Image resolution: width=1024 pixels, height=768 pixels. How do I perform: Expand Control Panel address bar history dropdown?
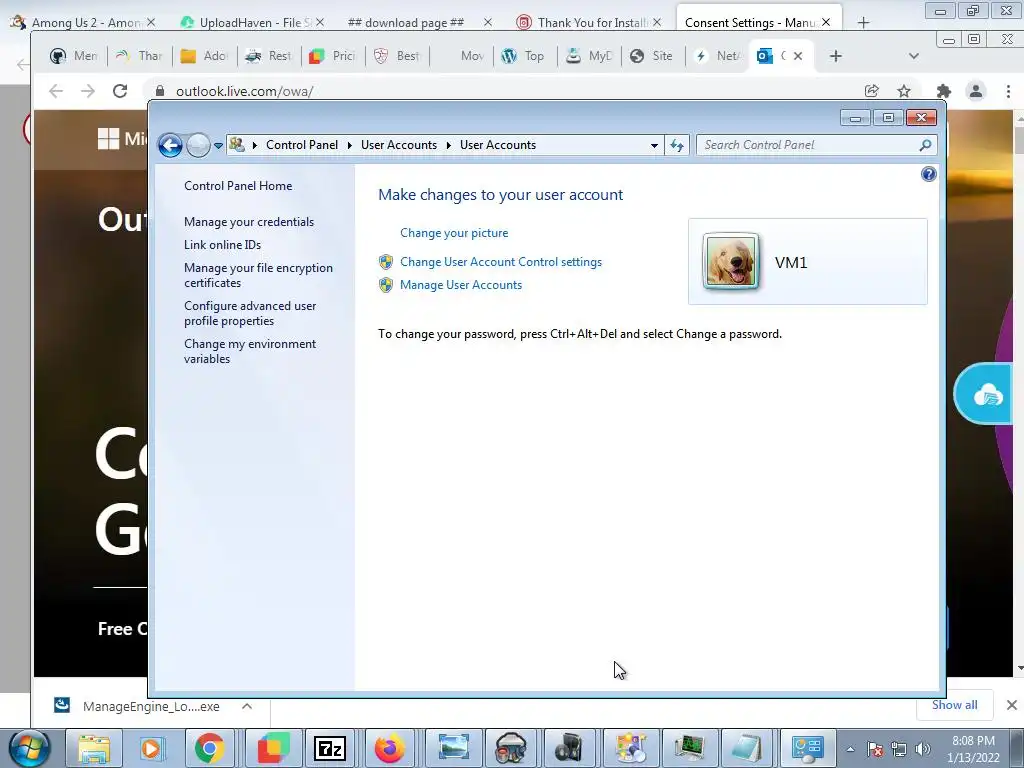click(x=654, y=146)
